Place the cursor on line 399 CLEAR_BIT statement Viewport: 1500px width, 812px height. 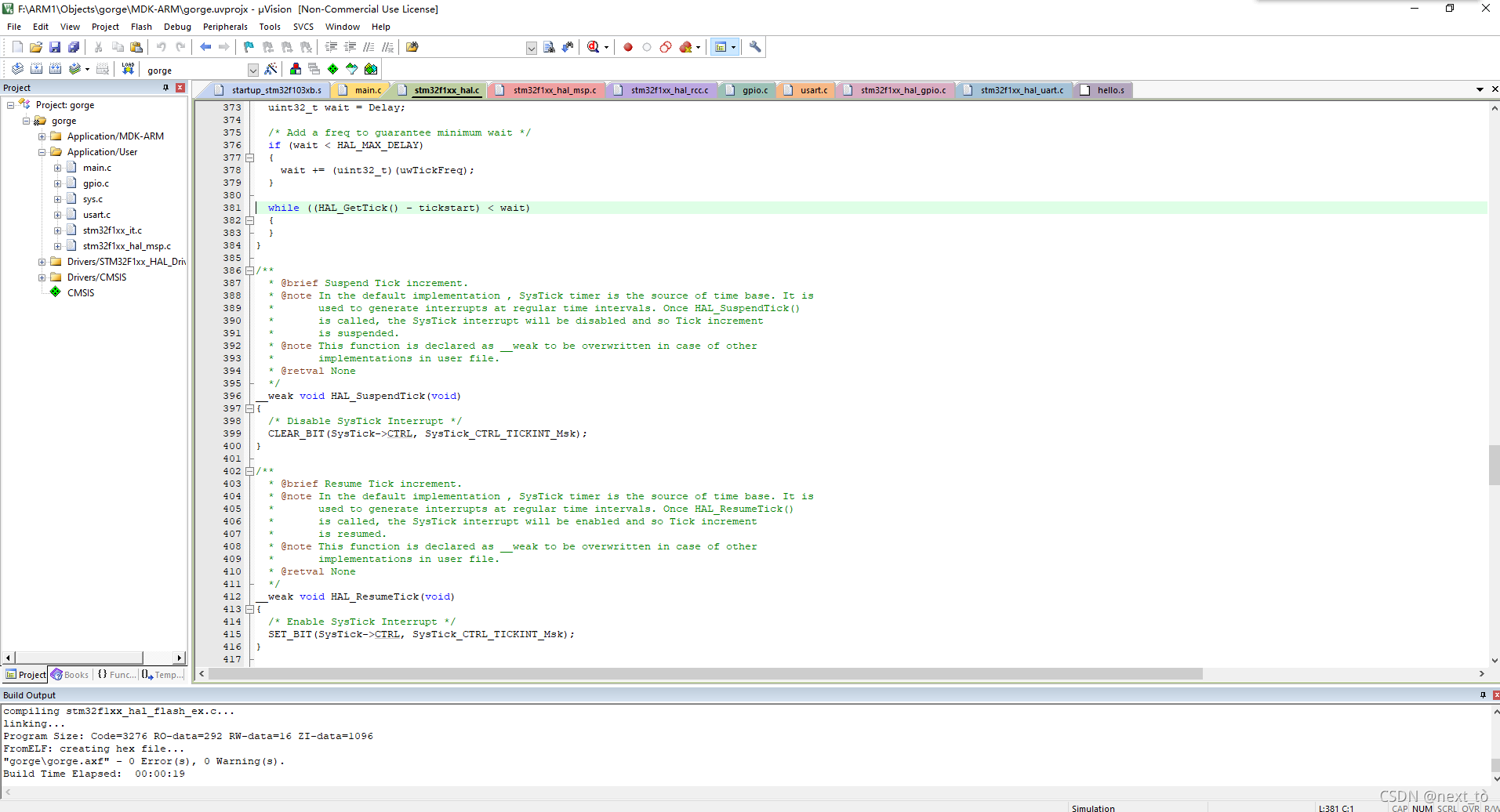coord(427,433)
